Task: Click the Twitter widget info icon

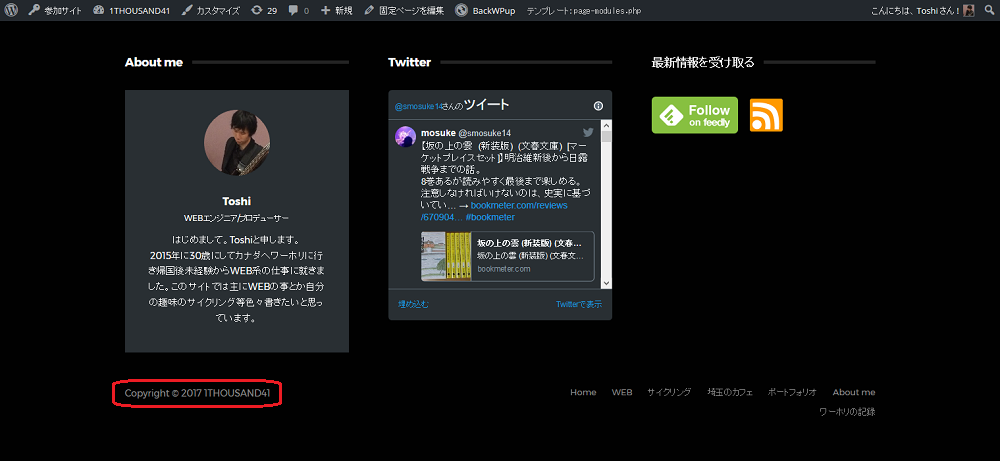Action: (x=598, y=105)
